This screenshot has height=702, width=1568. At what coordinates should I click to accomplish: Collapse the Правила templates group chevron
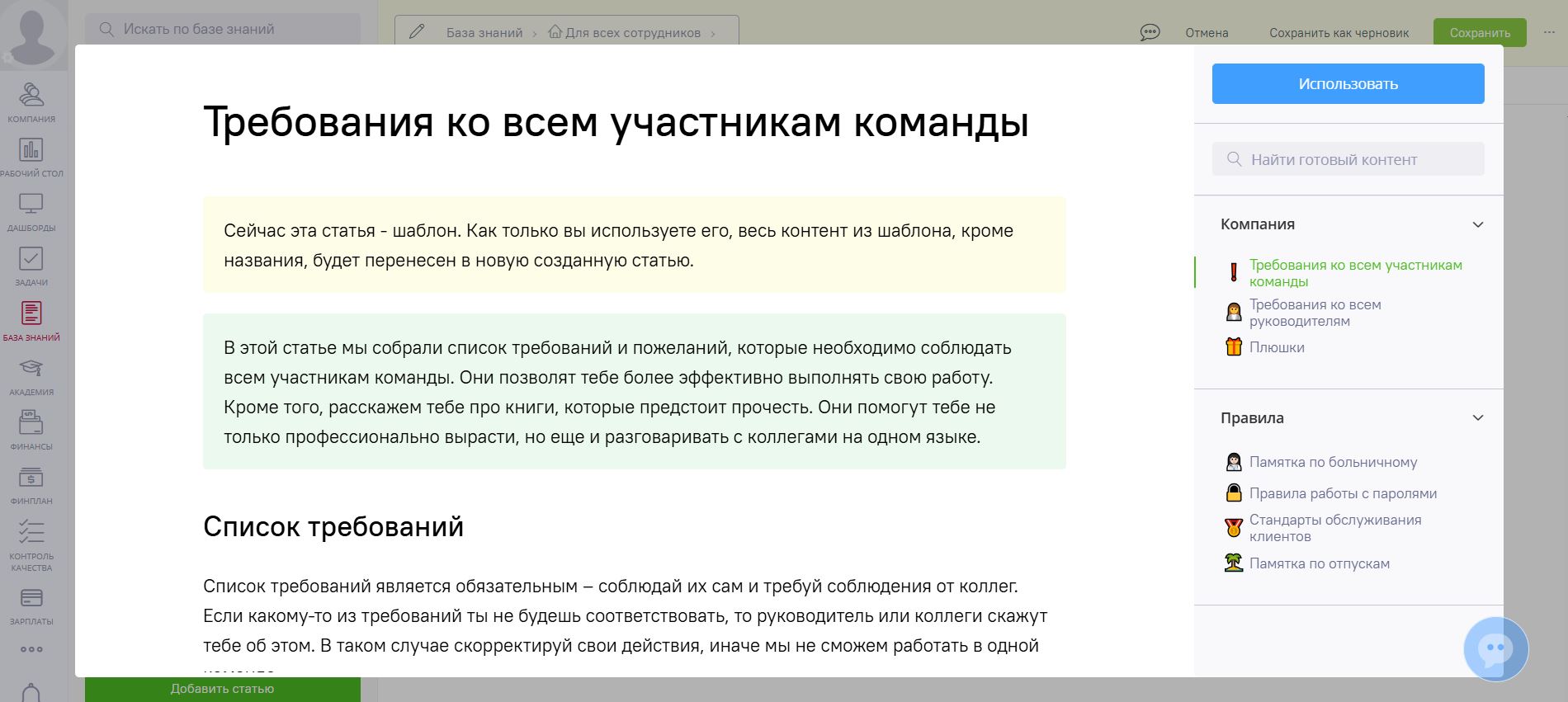tap(1478, 417)
